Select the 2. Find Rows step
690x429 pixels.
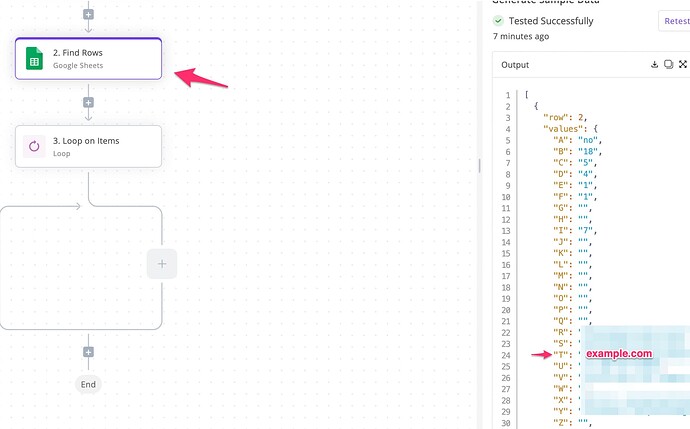point(88,58)
